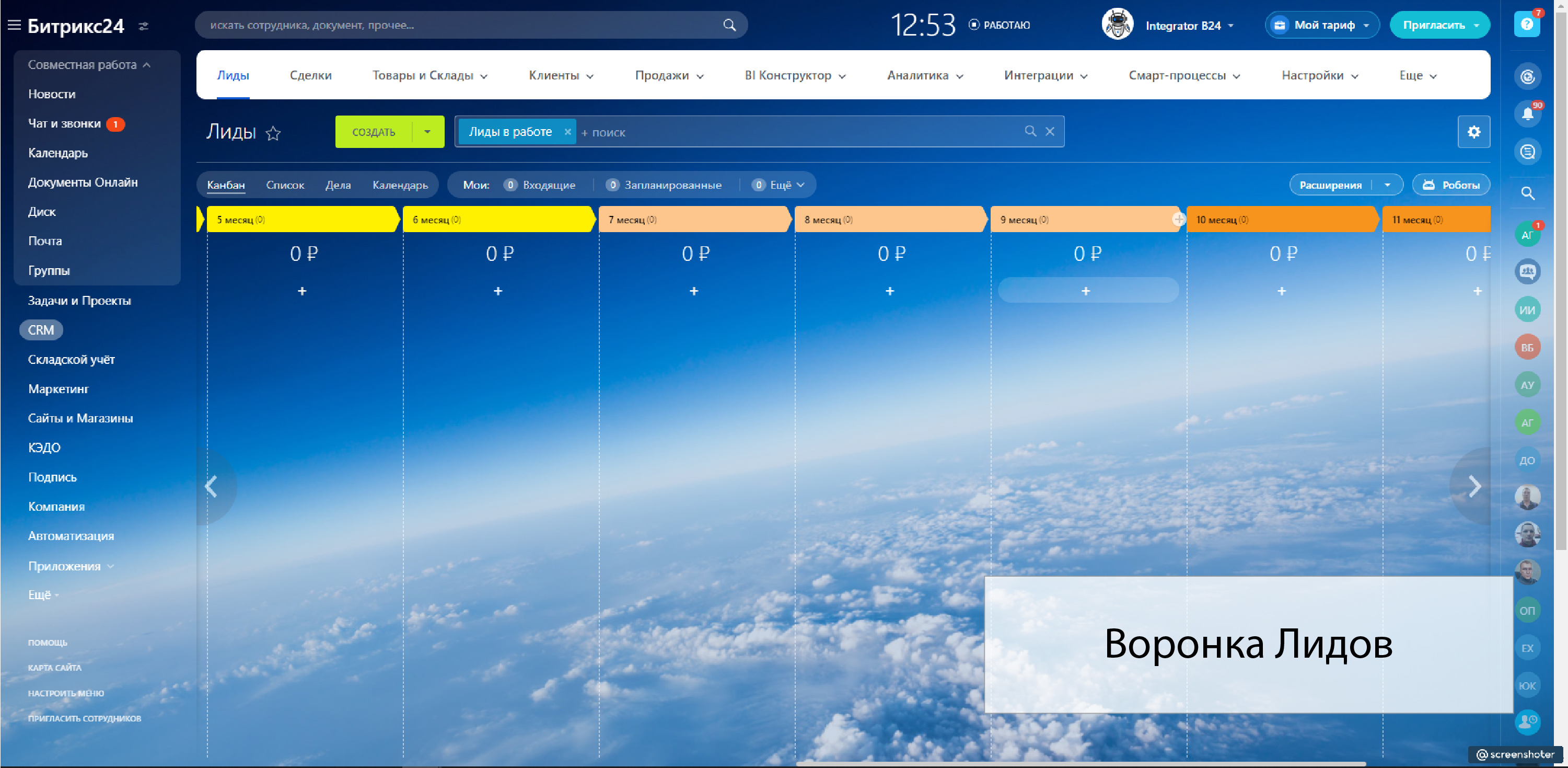Switch to the Список view

point(285,185)
